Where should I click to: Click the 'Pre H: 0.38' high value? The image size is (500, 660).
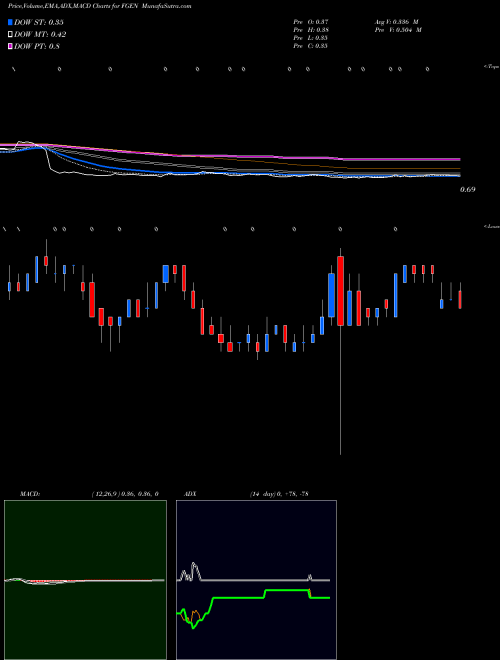tap(311, 30)
